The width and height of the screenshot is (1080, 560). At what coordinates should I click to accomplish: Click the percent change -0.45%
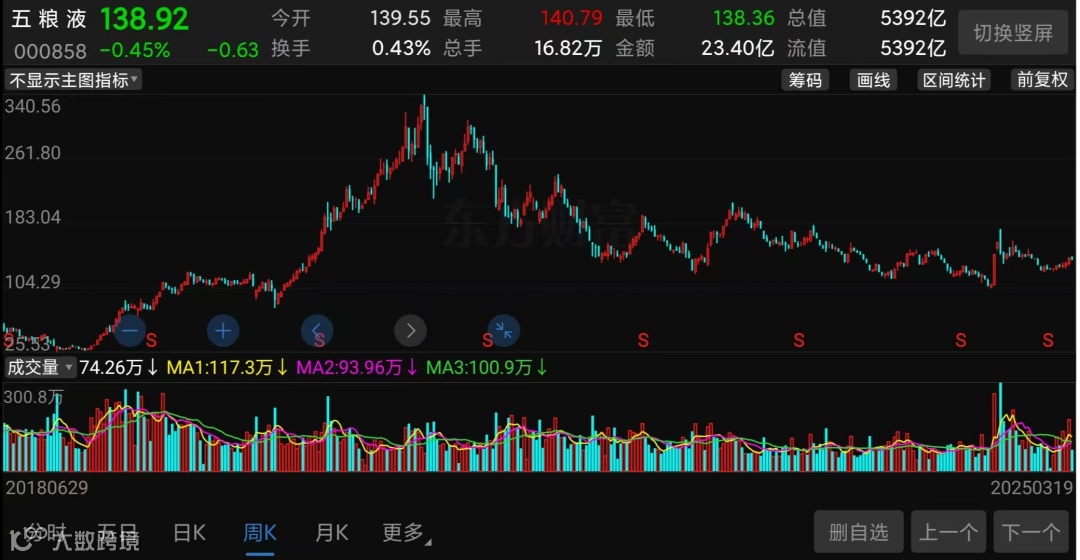pyautogui.click(x=134, y=50)
